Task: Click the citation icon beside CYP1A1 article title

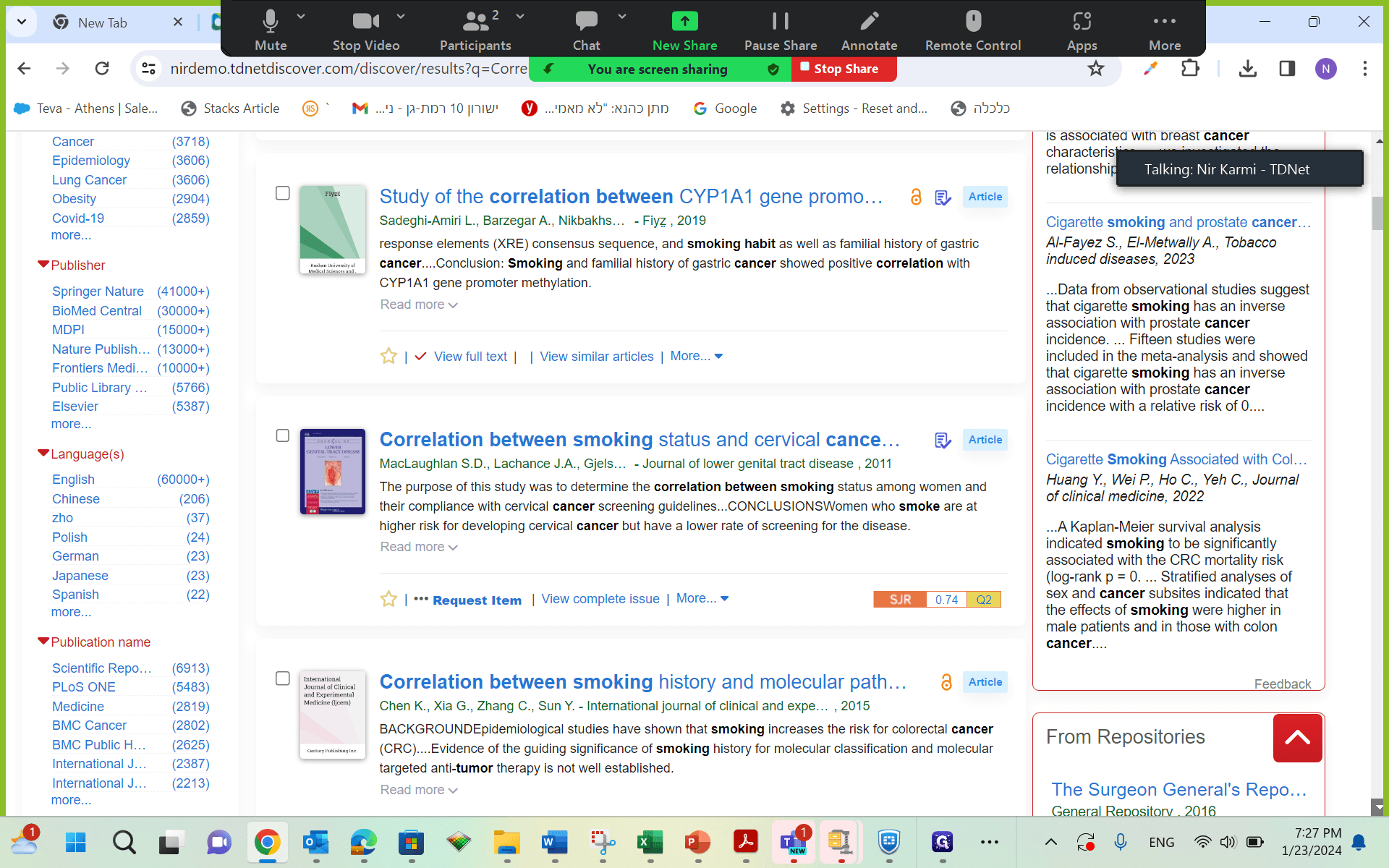Action: (x=943, y=197)
